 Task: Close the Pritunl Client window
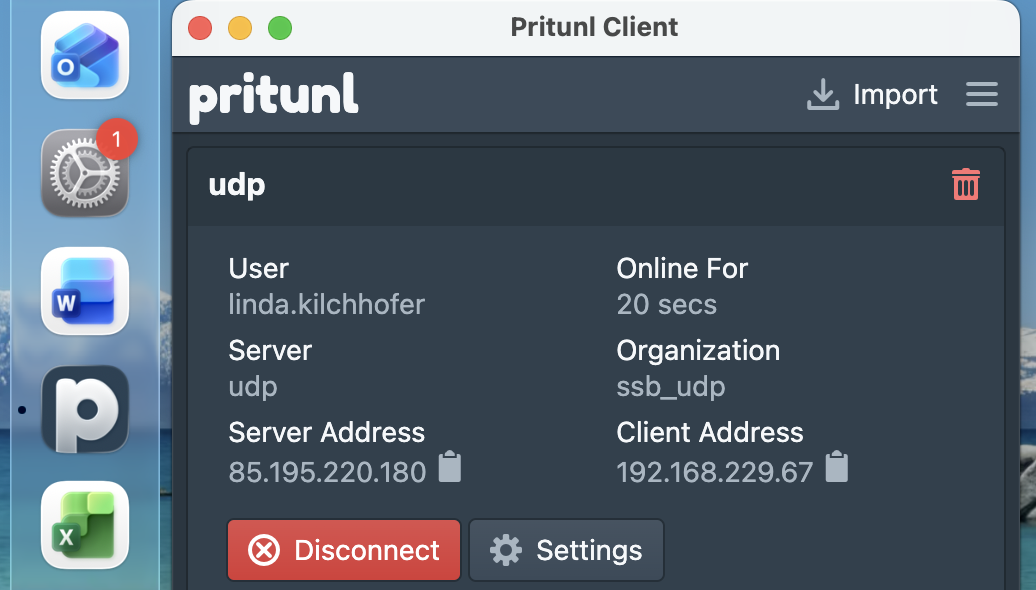point(200,28)
